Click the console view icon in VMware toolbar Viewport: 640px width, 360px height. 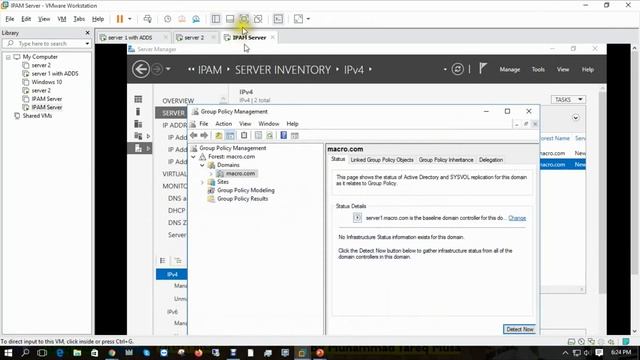coord(278,19)
